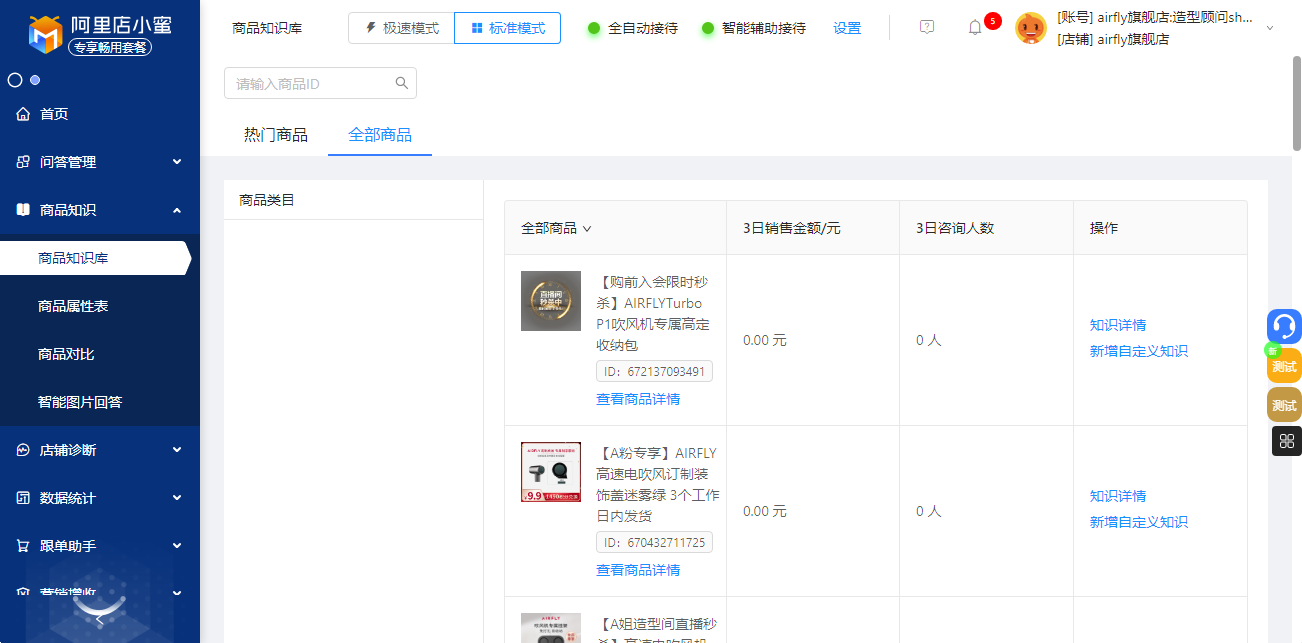This screenshot has width=1302, height=643.
Task: Select the second carousel dot in sidebar
Action: tap(35, 80)
